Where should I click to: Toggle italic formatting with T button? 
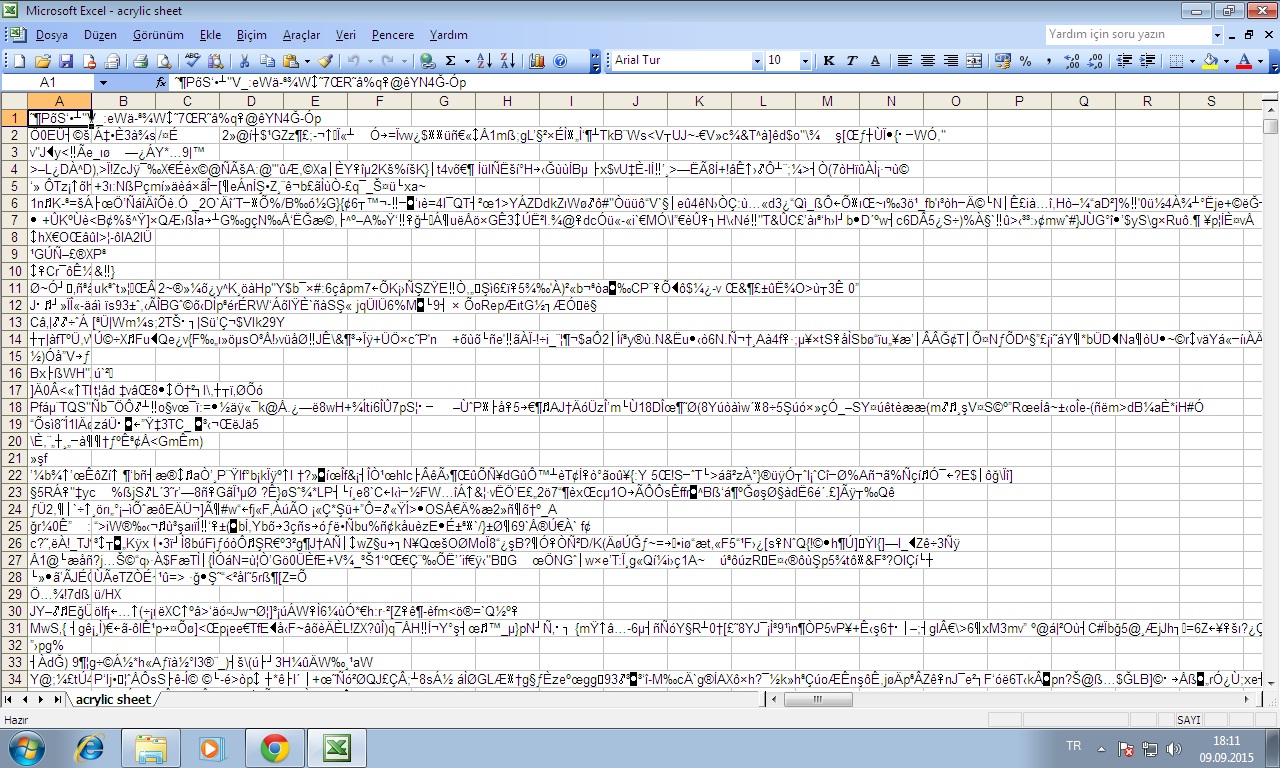(852, 61)
